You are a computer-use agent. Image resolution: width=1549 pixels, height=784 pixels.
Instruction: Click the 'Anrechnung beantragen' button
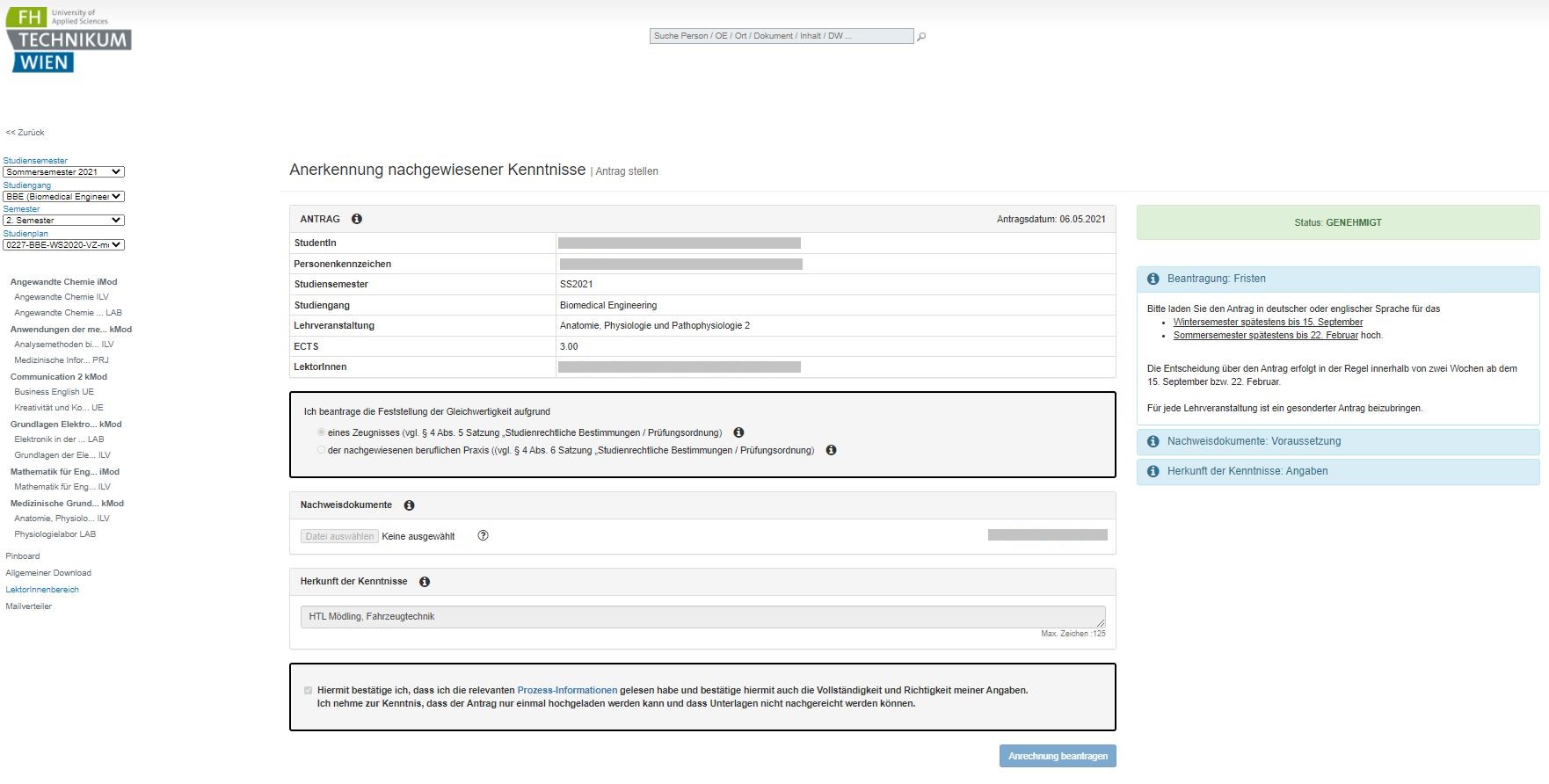click(1057, 756)
